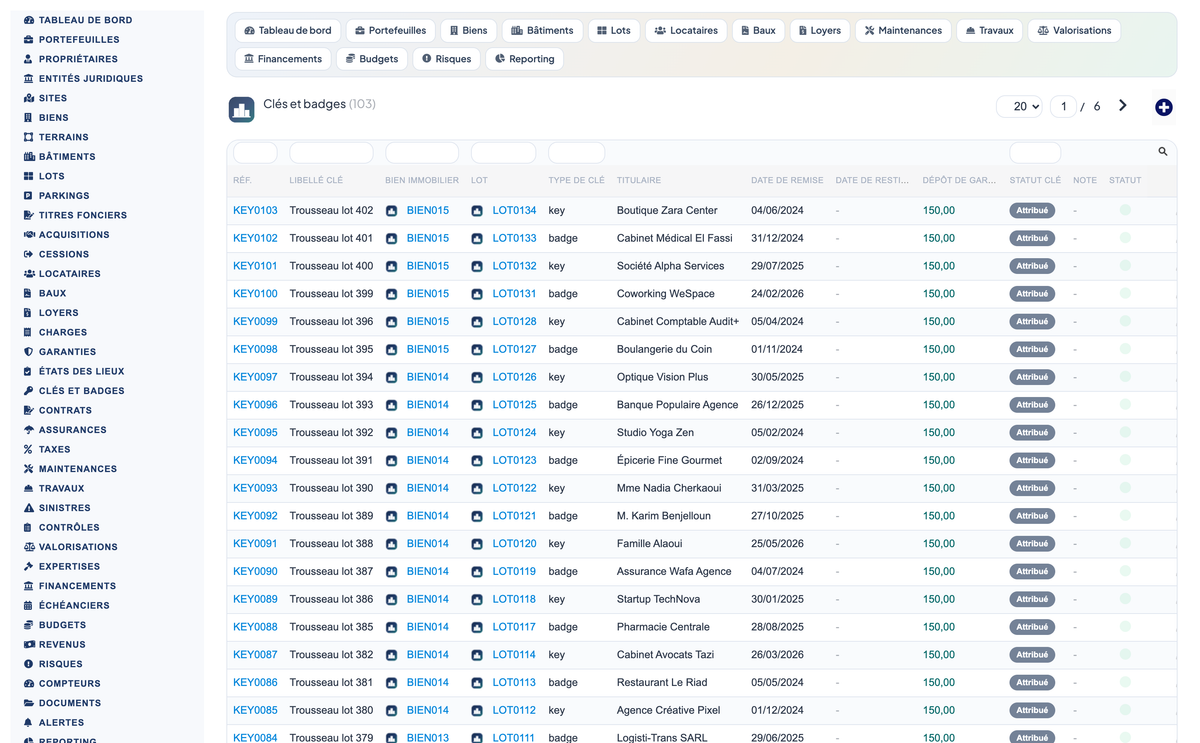Image resolution: width=1200 pixels, height=743 pixels.
Task: Open États des lieux in the sidebar
Action: [74, 371]
